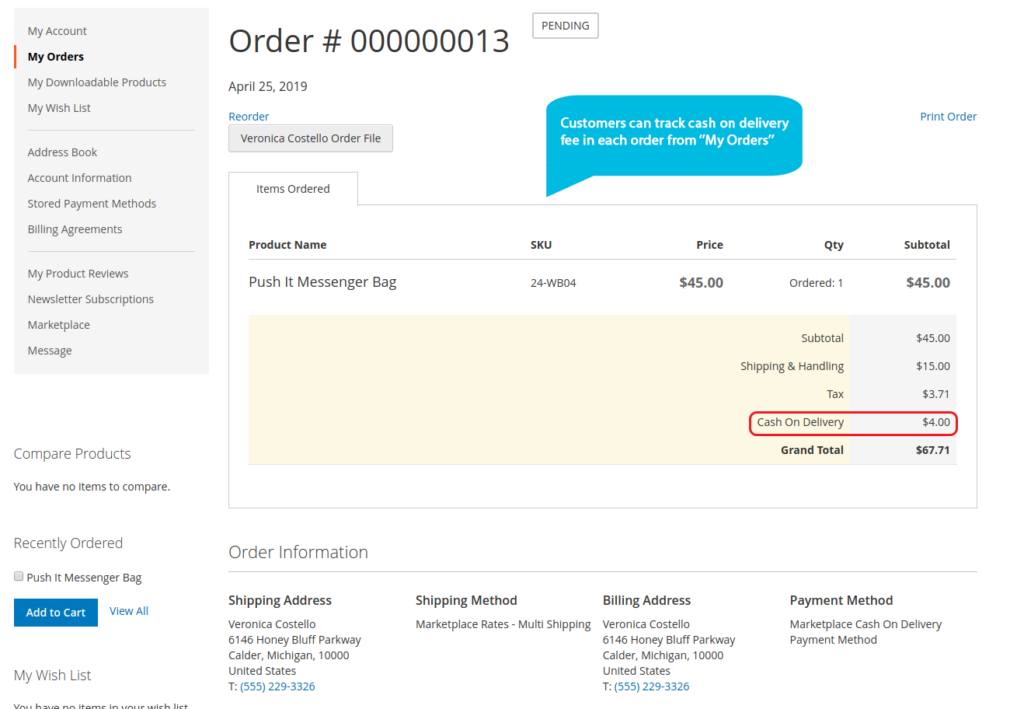
Task: Click the Veronica Costello Order File button
Action: point(310,139)
